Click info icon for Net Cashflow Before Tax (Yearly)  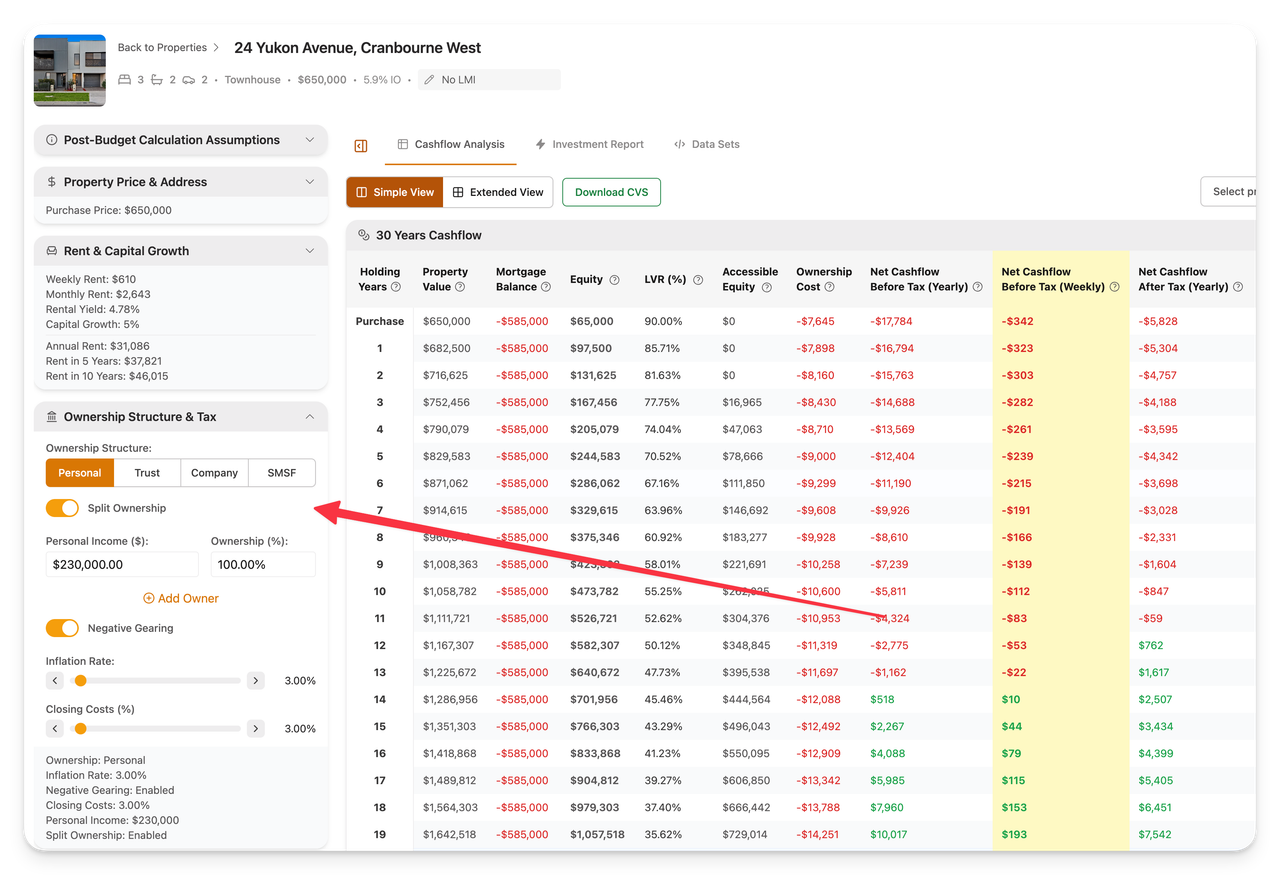[x=977, y=287]
